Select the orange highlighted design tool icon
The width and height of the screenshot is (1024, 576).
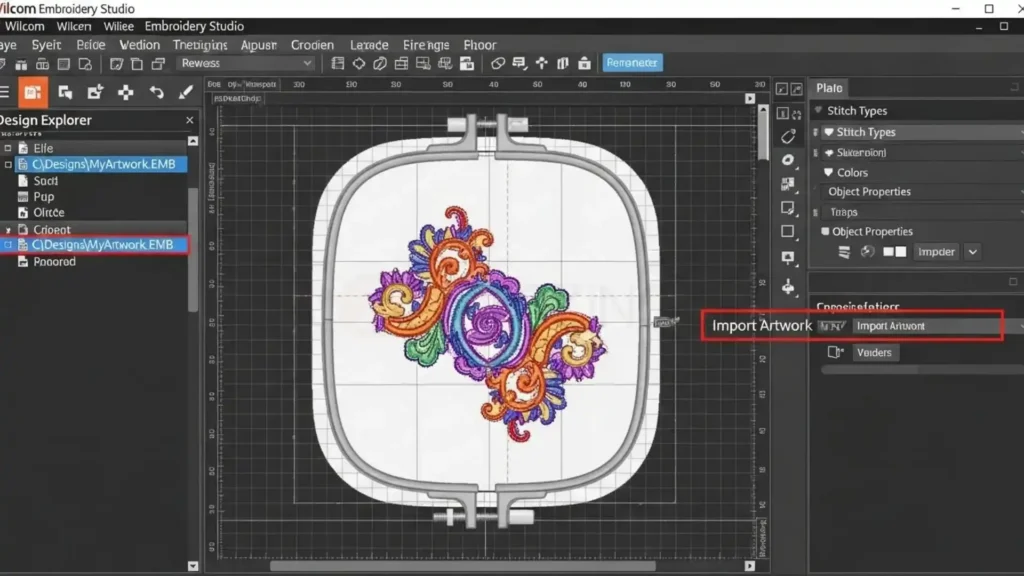33,92
